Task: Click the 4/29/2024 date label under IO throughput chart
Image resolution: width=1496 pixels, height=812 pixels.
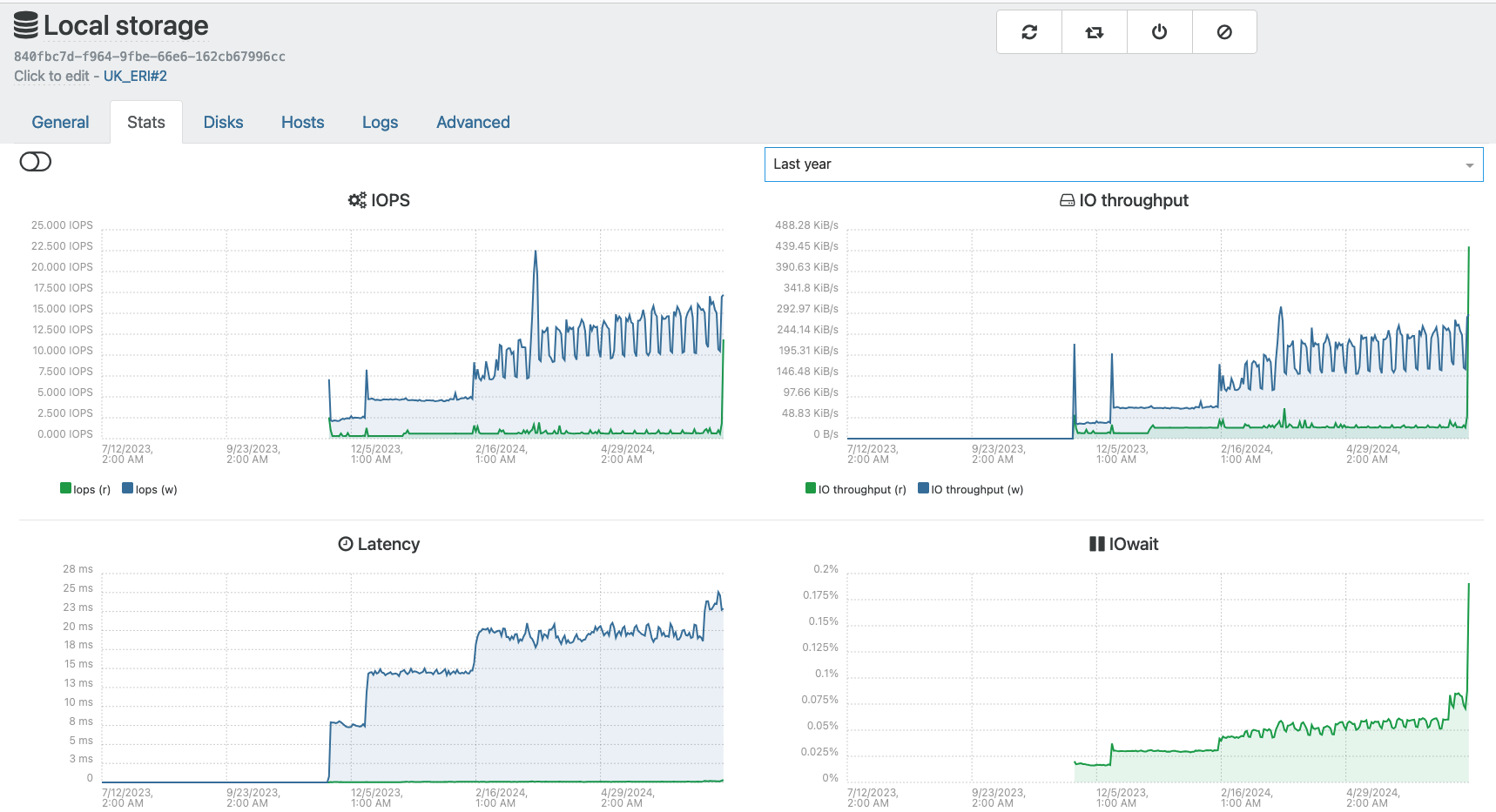Action: (x=1372, y=454)
